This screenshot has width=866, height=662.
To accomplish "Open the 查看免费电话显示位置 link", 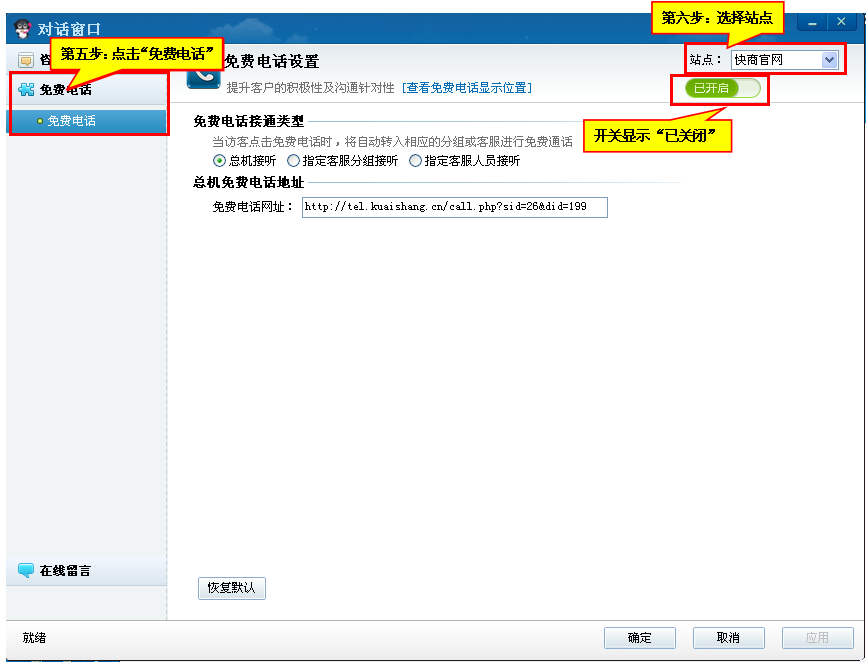I will pos(467,88).
